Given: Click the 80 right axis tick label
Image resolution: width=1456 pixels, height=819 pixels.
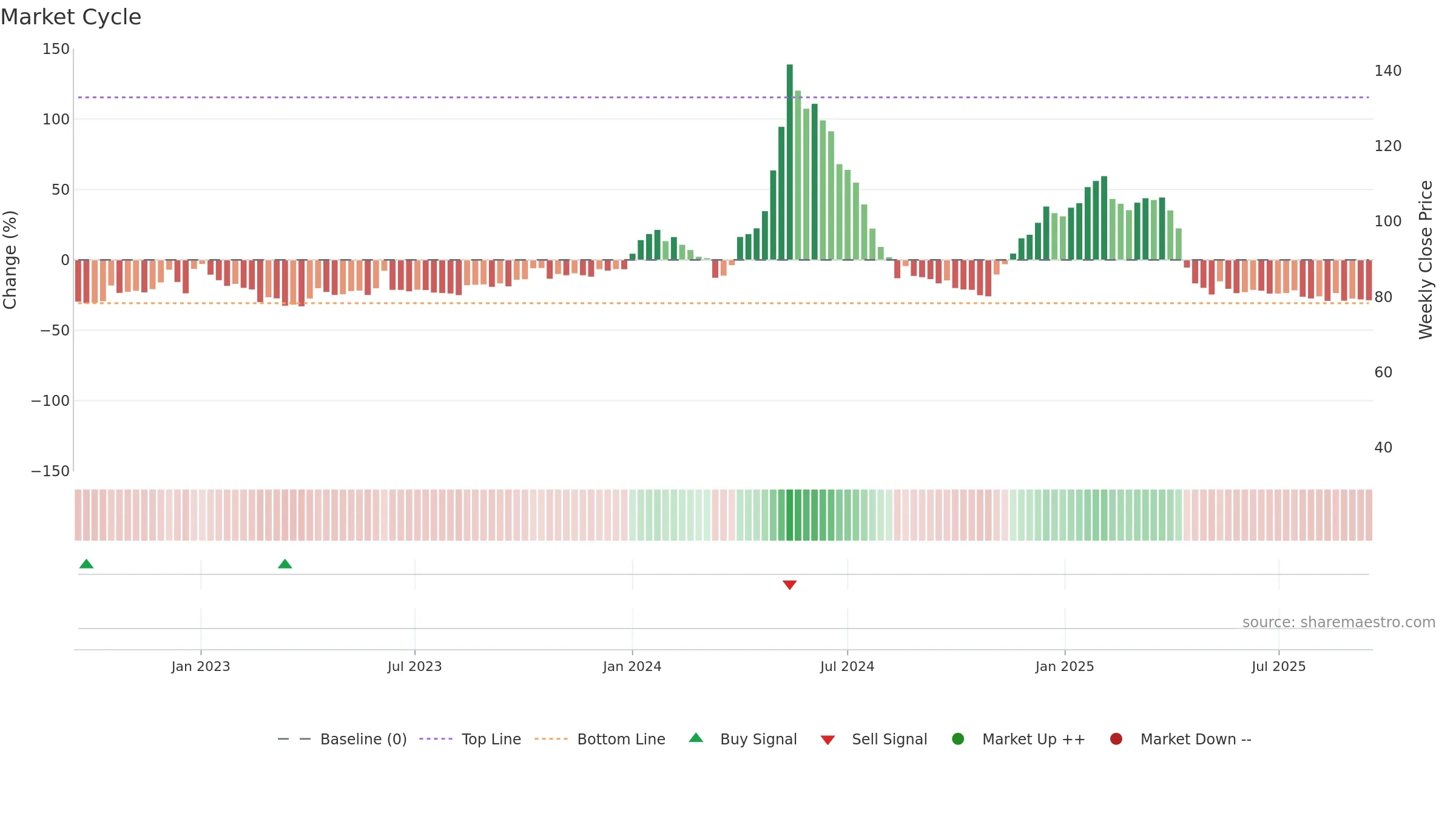Looking at the screenshot, I should [1383, 297].
